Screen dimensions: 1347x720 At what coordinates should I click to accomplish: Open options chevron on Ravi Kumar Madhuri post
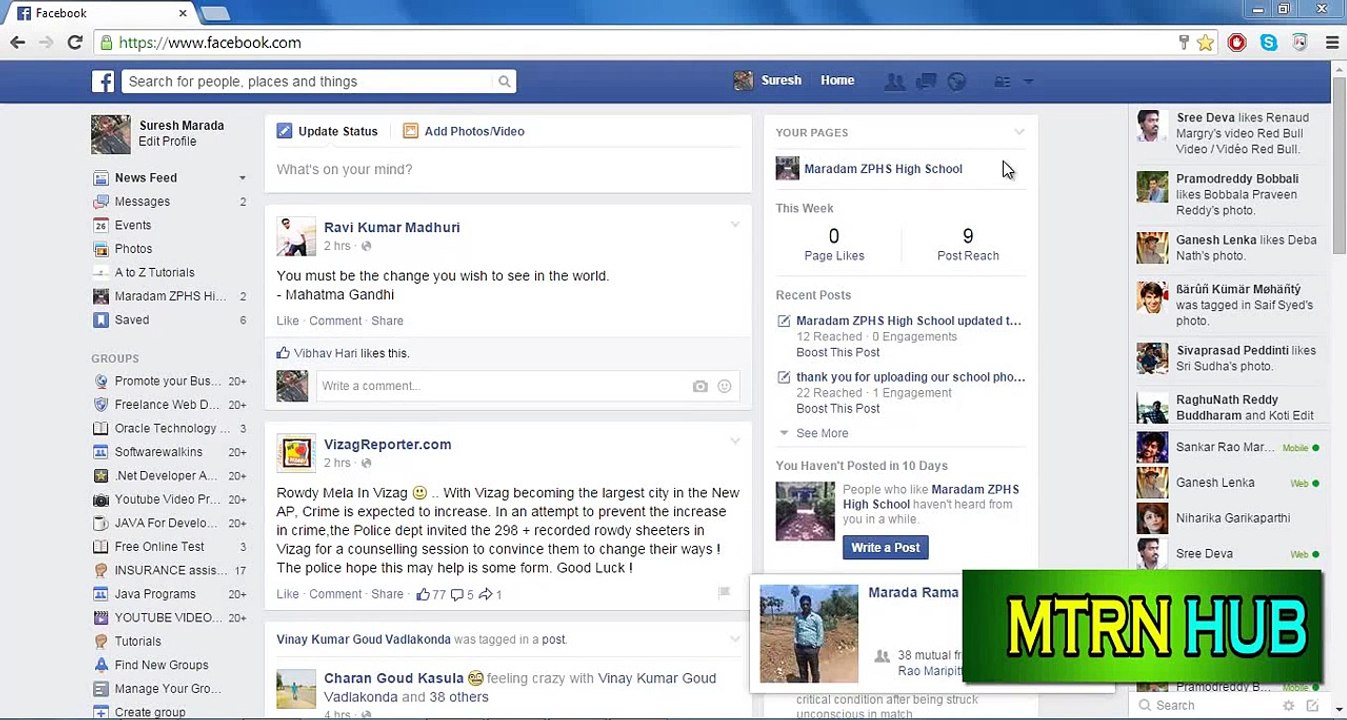[x=735, y=224]
